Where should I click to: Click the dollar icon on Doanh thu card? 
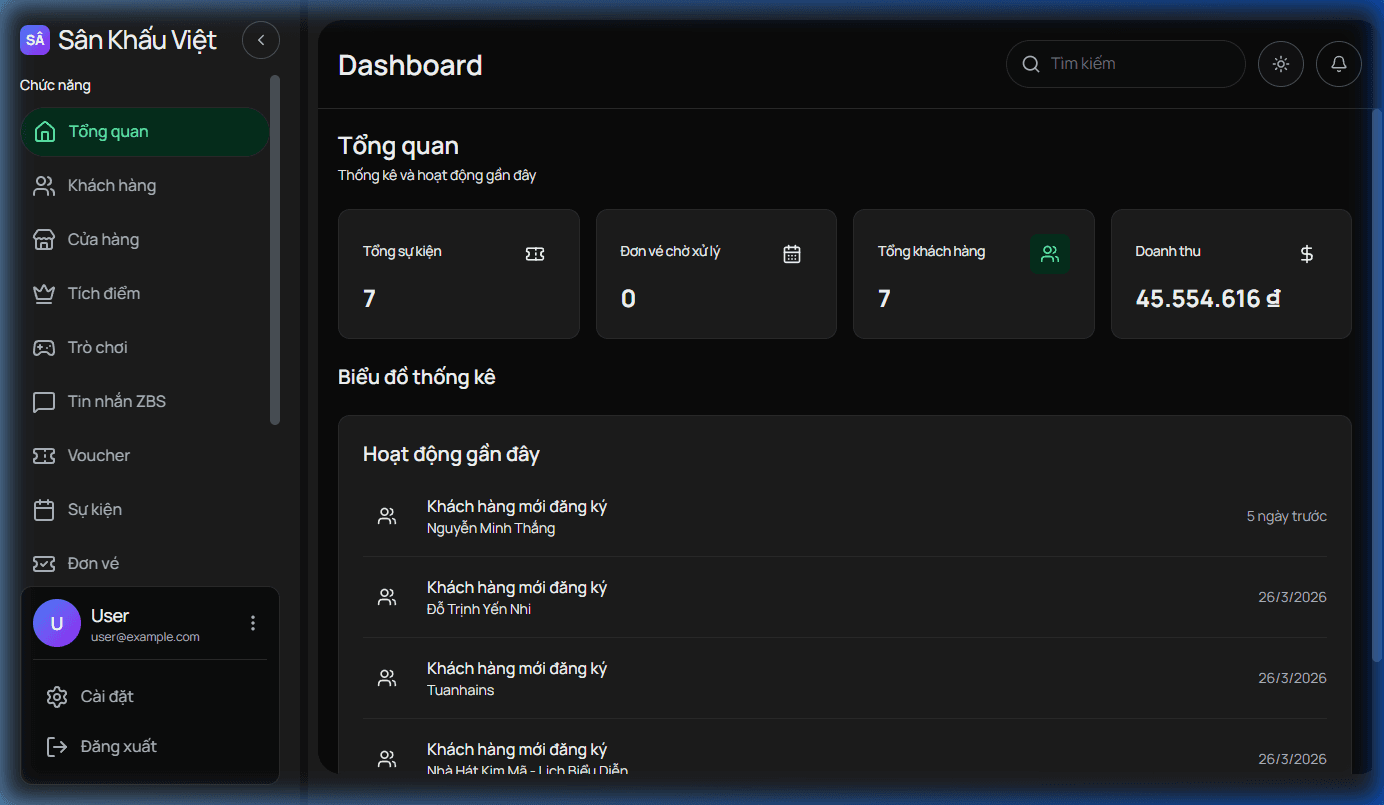pyautogui.click(x=1307, y=254)
